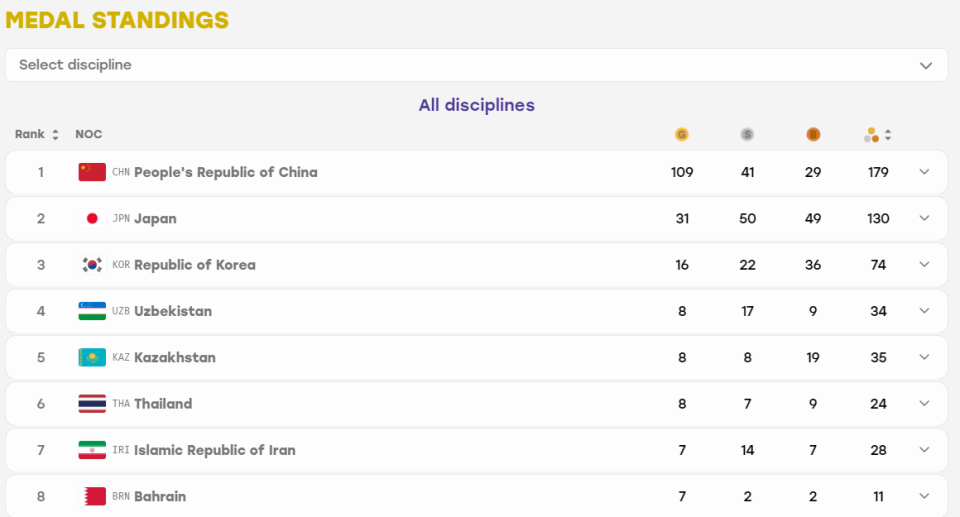
Task: Select Korea's total 74
Action: click(x=878, y=265)
